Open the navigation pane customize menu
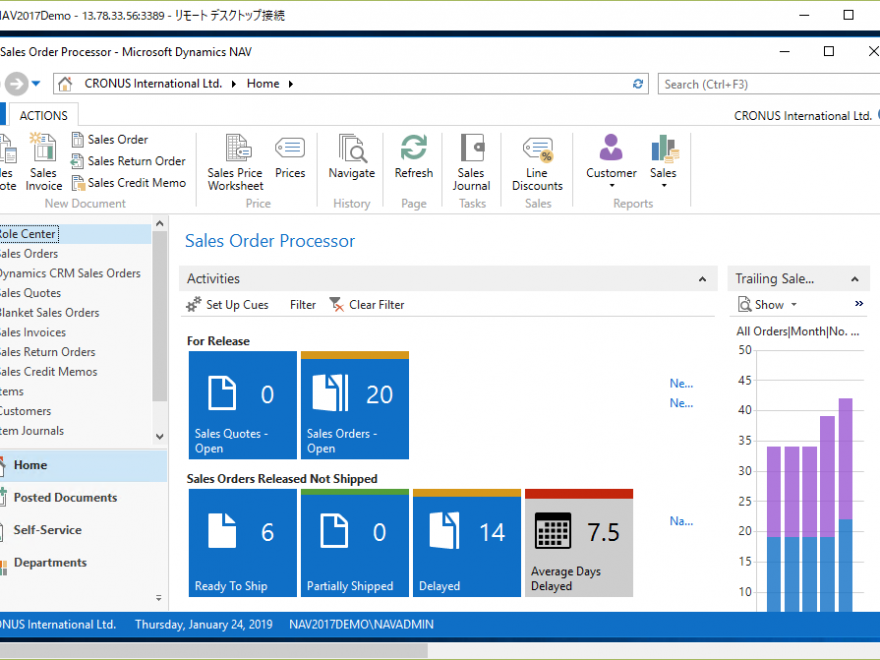This screenshot has width=880, height=660. pyautogui.click(x=159, y=598)
